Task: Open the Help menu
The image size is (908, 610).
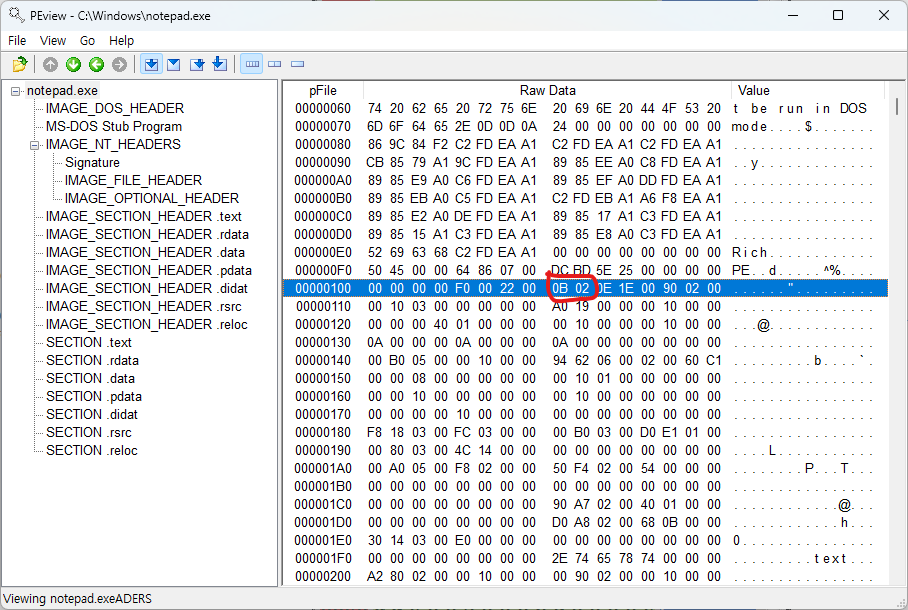Action: click(x=122, y=41)
